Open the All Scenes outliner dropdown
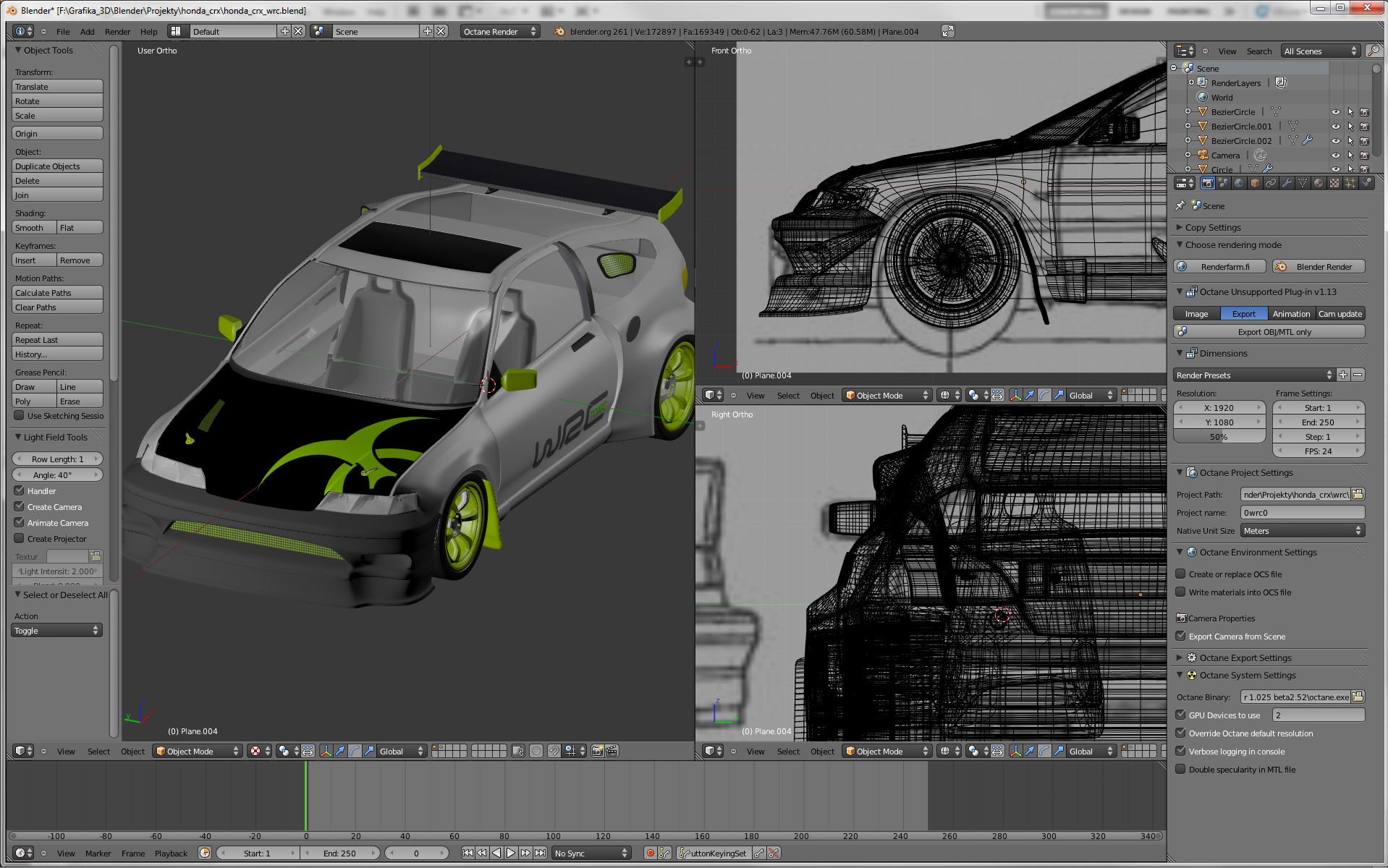The image size is (1388, 868). pos(1321,51)
